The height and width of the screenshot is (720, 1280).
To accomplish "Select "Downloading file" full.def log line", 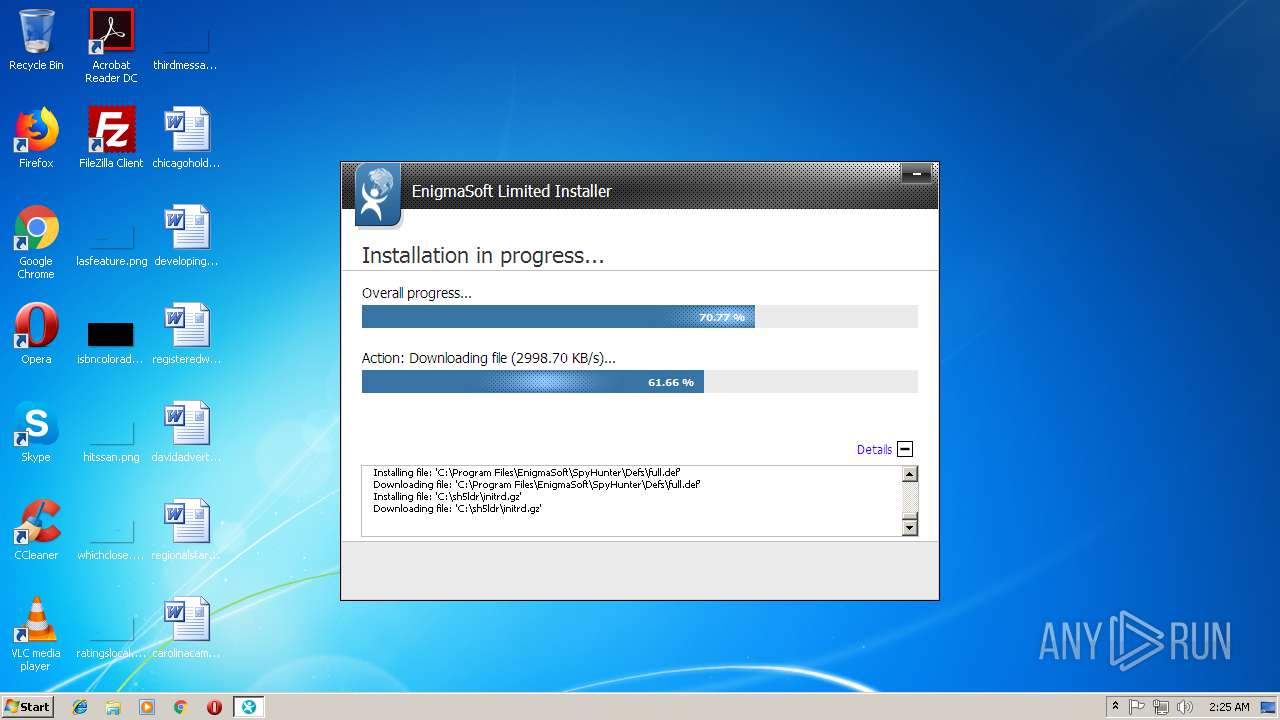I will [536, 485].
